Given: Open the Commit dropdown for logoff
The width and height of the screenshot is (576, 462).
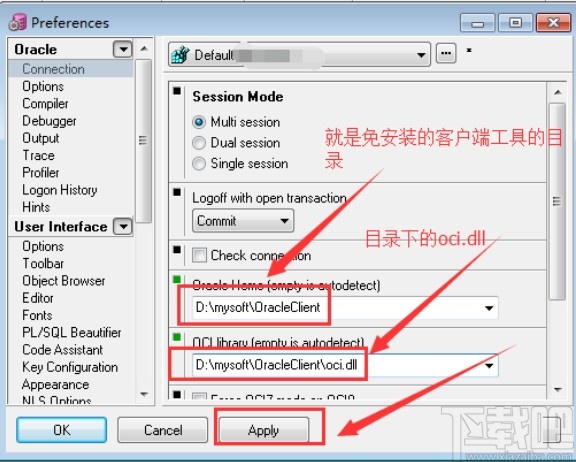Looking at the screenshot, I should (x=243, y=221).
